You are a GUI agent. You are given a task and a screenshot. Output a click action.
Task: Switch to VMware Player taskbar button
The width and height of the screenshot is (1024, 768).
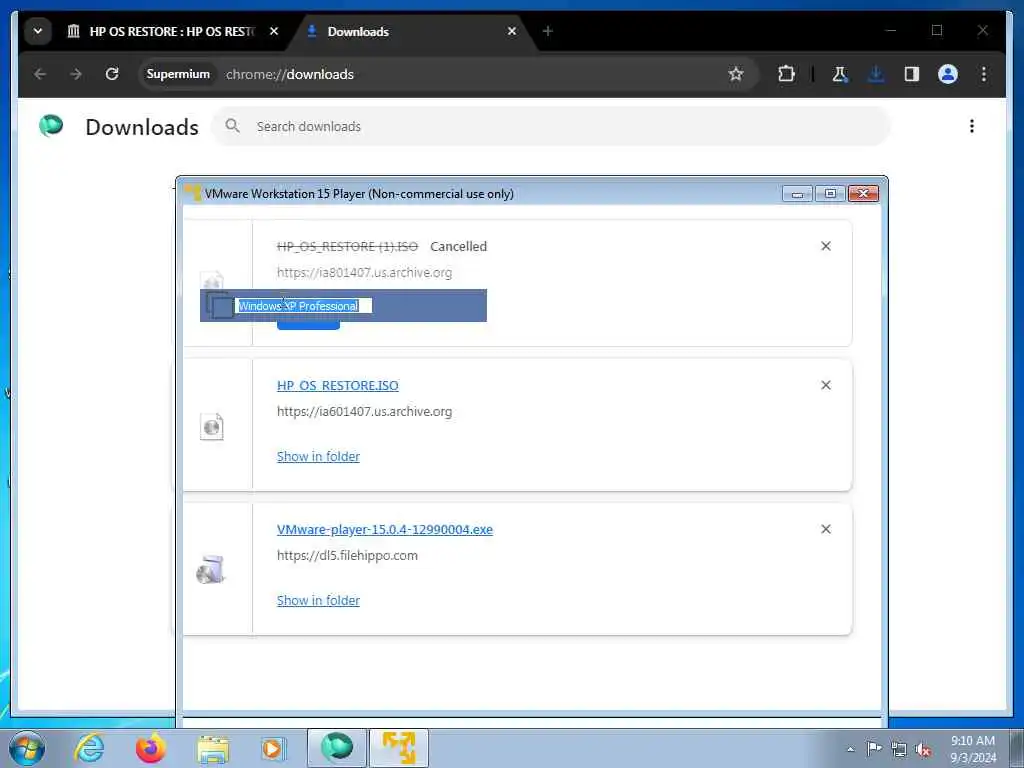tap(399, 748)
